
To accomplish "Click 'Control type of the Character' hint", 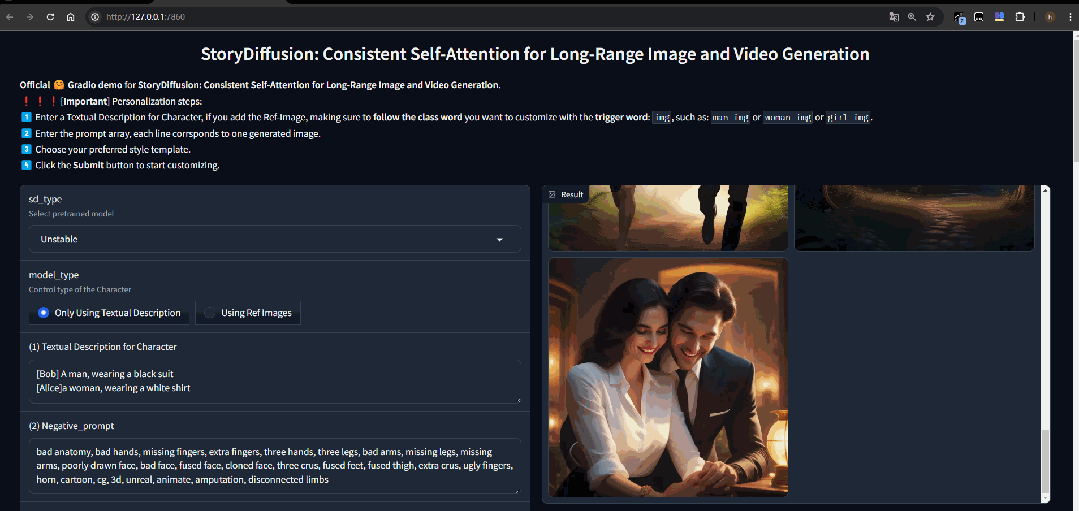I will click(x=80, y=290).
